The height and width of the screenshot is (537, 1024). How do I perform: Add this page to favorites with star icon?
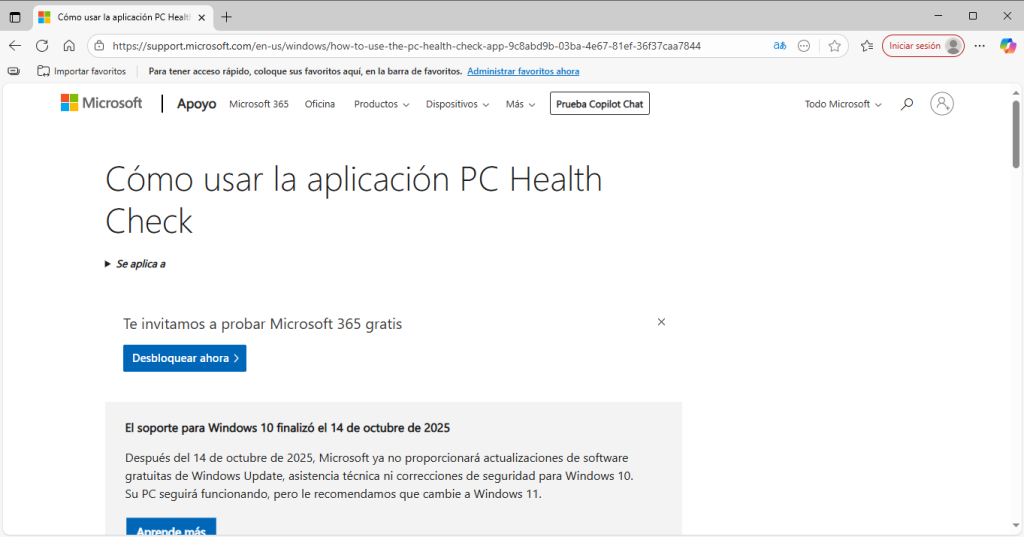coord(834,46)
